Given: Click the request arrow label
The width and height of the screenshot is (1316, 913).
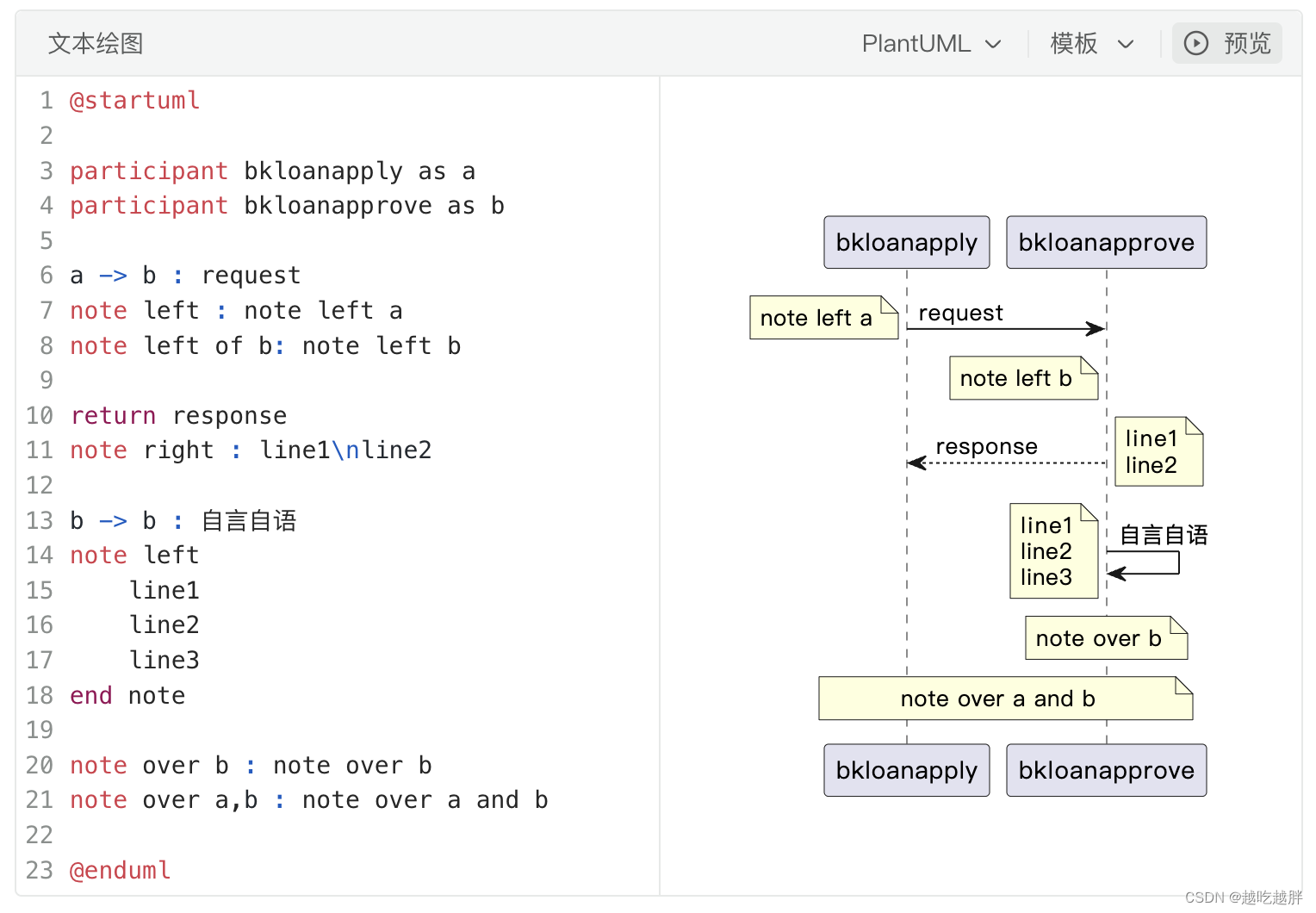Looking at the screenshot, I should [960, 313].
